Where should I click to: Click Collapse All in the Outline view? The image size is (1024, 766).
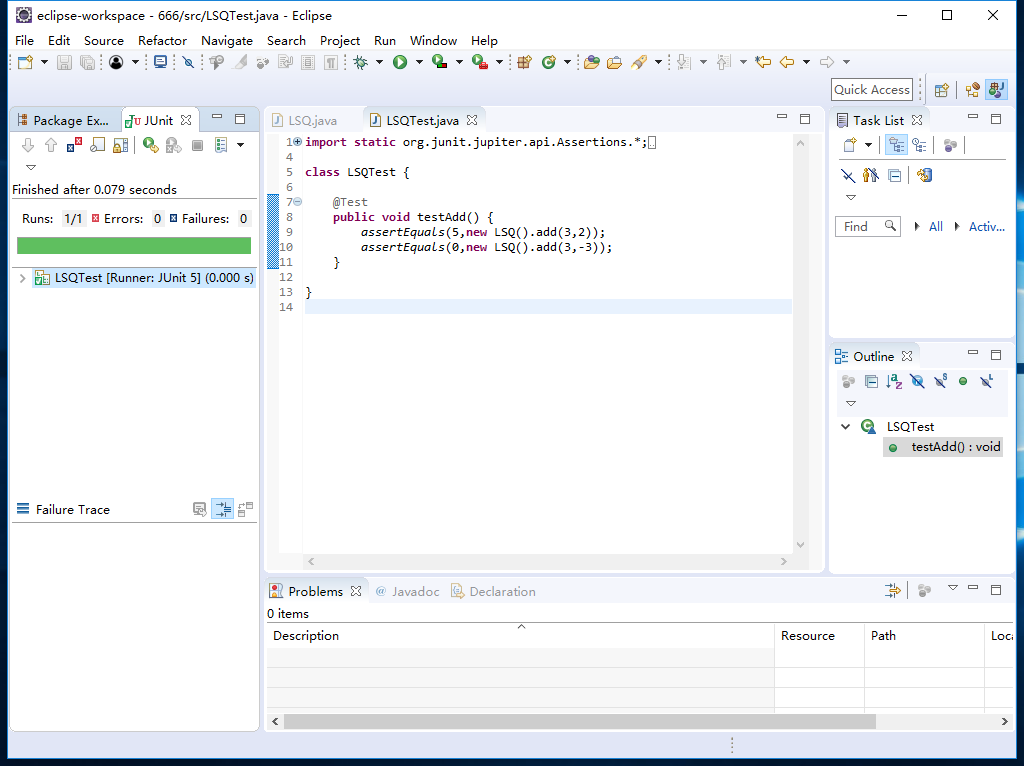(x=871, y=381)
